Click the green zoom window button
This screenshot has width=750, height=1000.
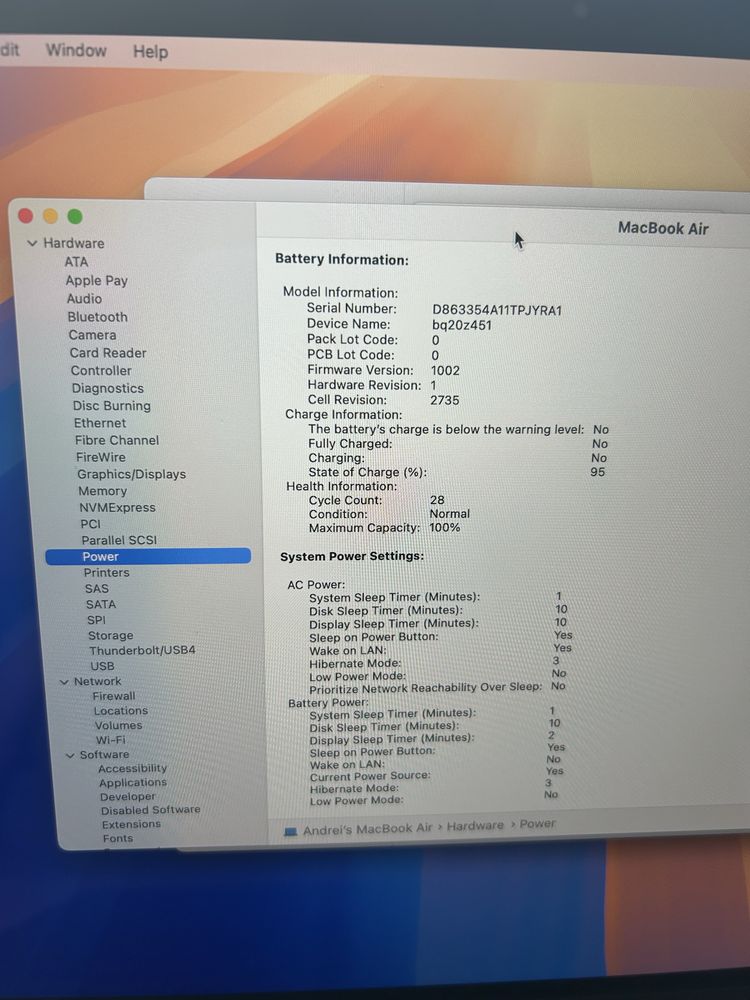[x=75, y=217]
